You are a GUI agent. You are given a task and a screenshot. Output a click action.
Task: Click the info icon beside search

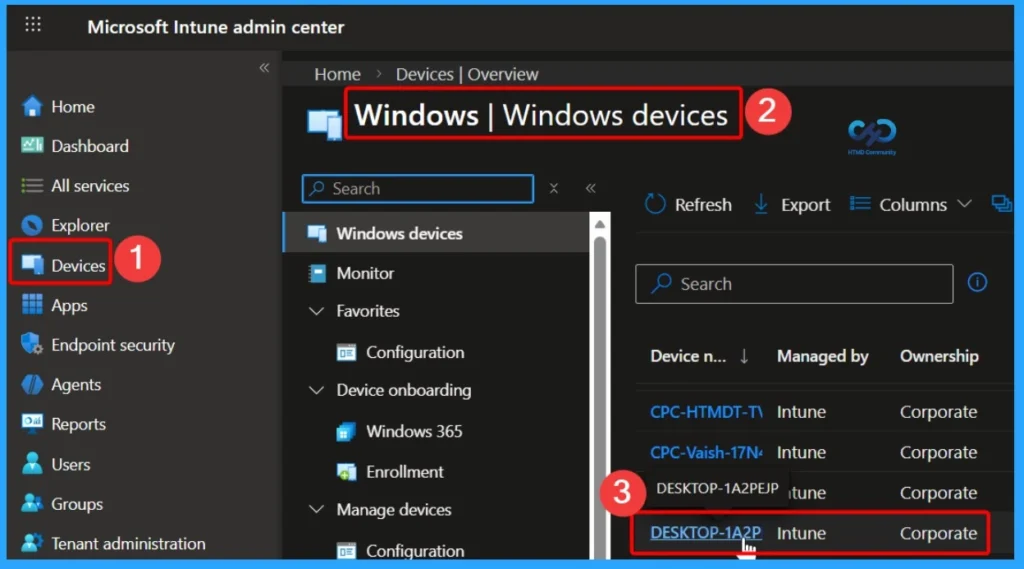point(977,282)
